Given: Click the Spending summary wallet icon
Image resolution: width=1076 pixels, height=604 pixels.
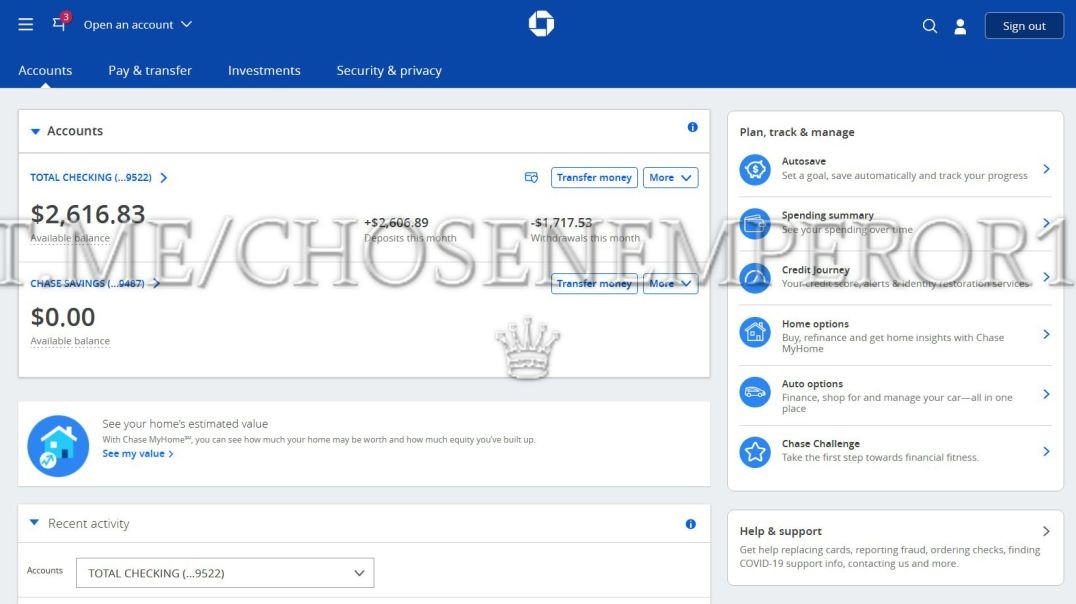Looking at the screenshot, I should (x=755, y=223).
